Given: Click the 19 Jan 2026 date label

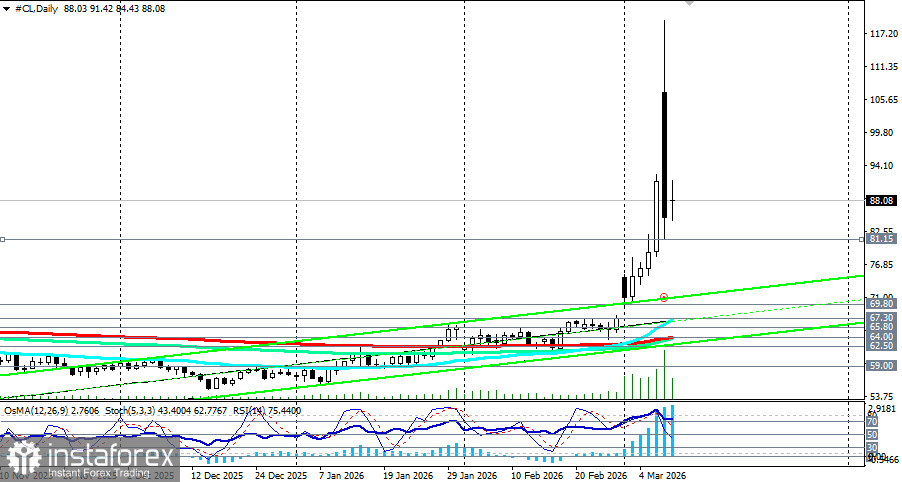Looking at the screenshot, I should point(408,476).
